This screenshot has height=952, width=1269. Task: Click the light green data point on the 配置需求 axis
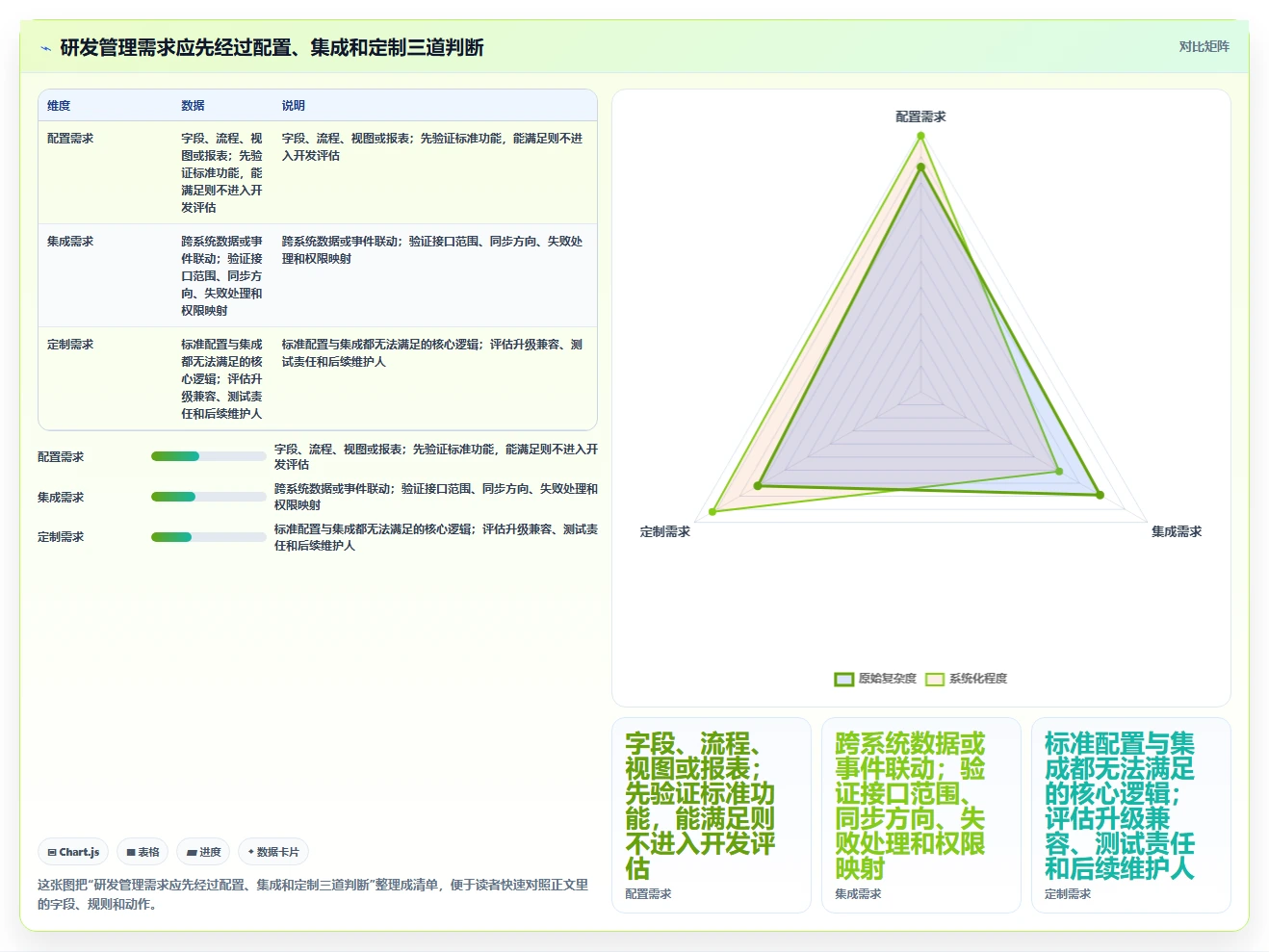click(x=920, y=136)
